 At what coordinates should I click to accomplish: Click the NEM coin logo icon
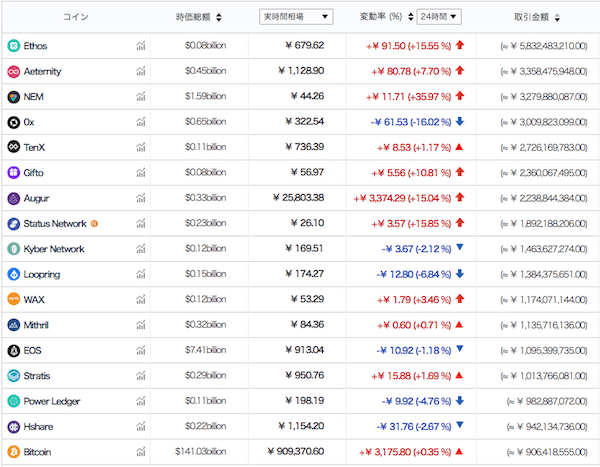(13, 97)
